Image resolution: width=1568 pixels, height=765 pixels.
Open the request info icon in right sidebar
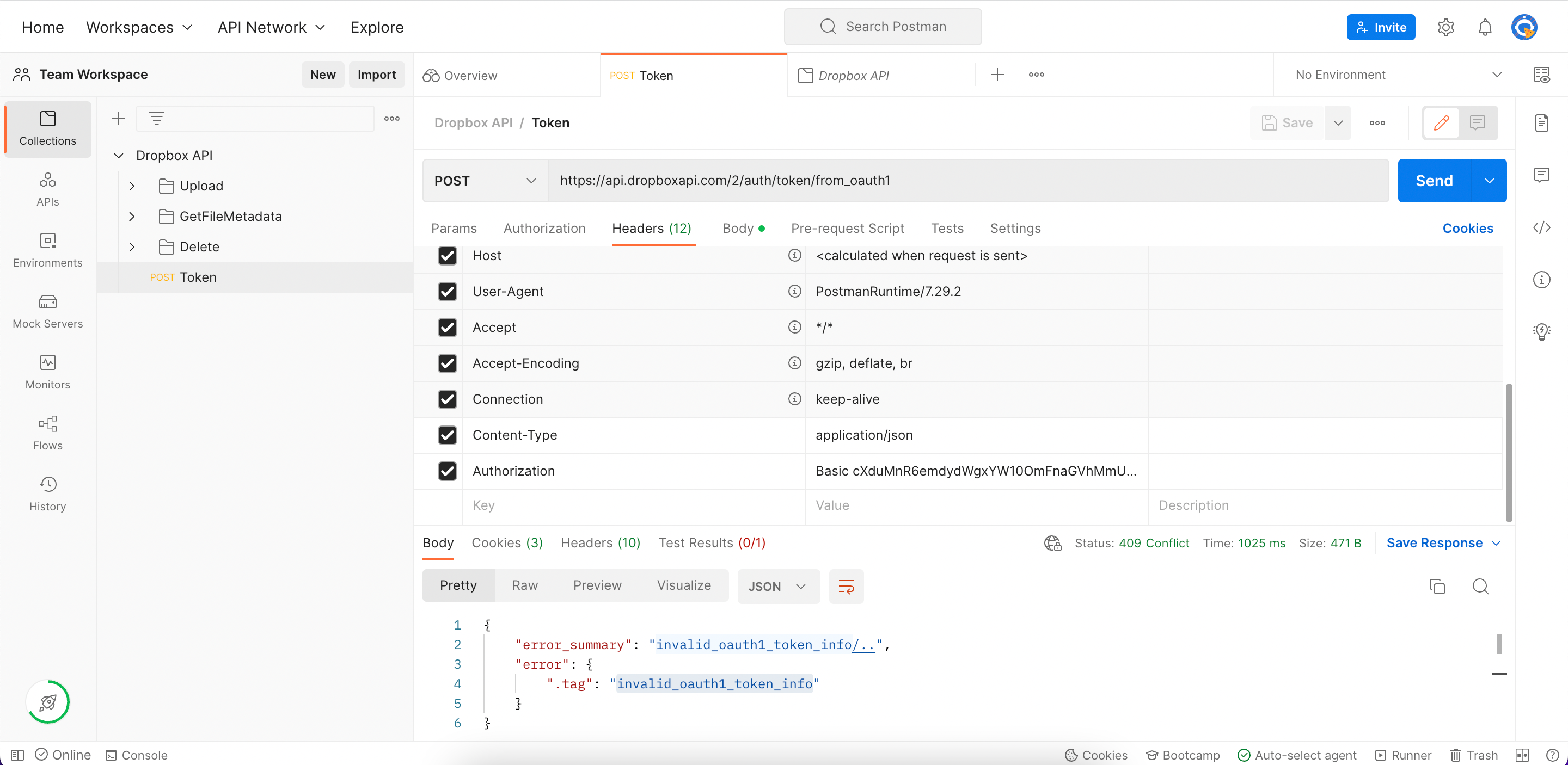tap(1541, 280)
